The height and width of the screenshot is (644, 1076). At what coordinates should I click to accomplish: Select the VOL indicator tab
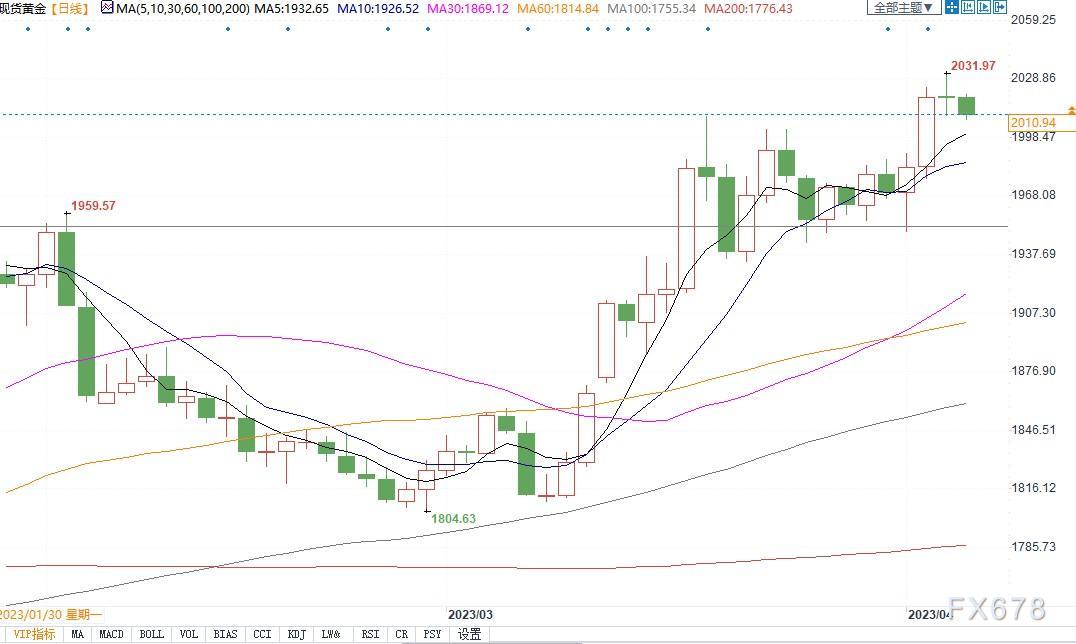(189, 634)
